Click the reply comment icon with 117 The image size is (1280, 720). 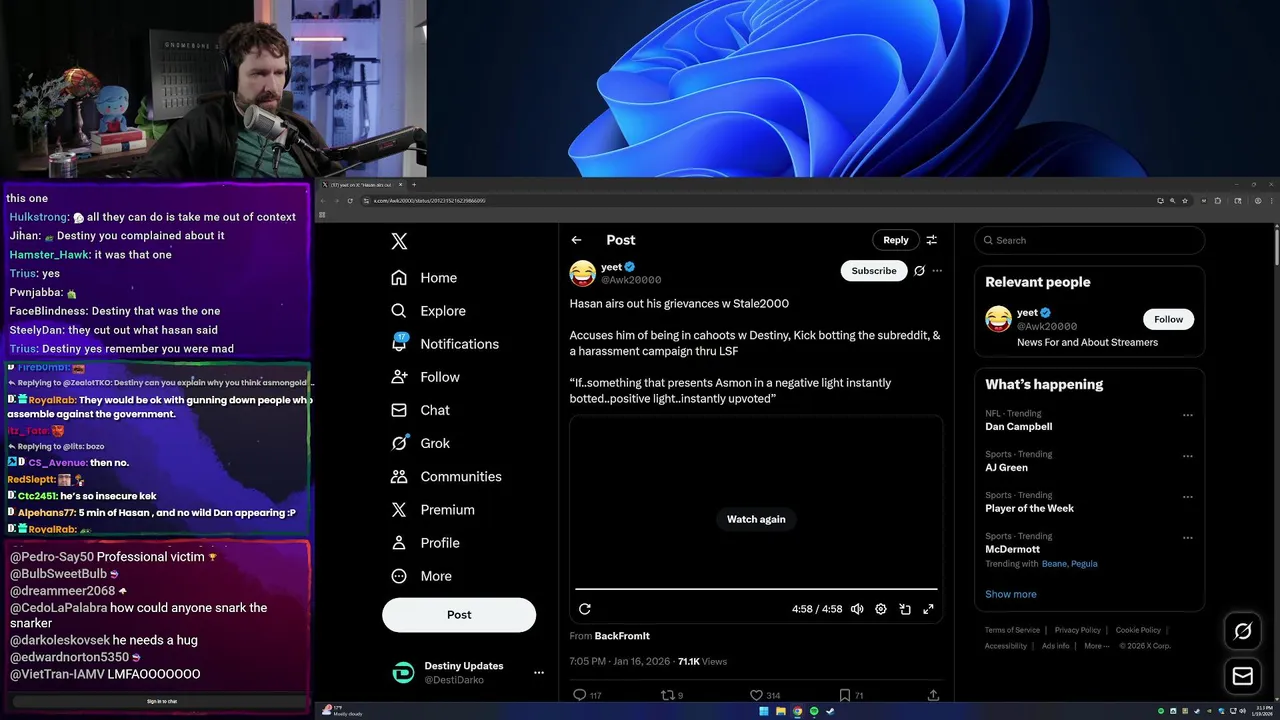click(x=579, y=695)
